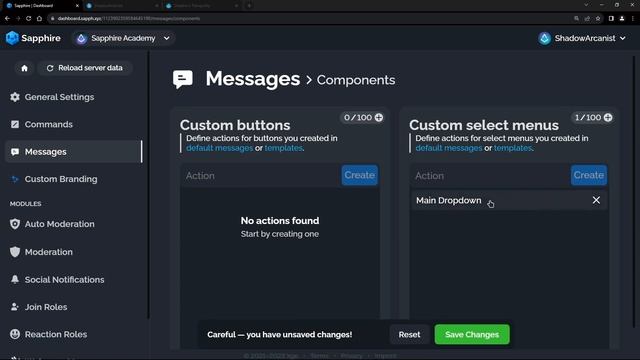Open Auto Moderation module
The height and width of the screenshot is (360, 640).
[73, 224]
